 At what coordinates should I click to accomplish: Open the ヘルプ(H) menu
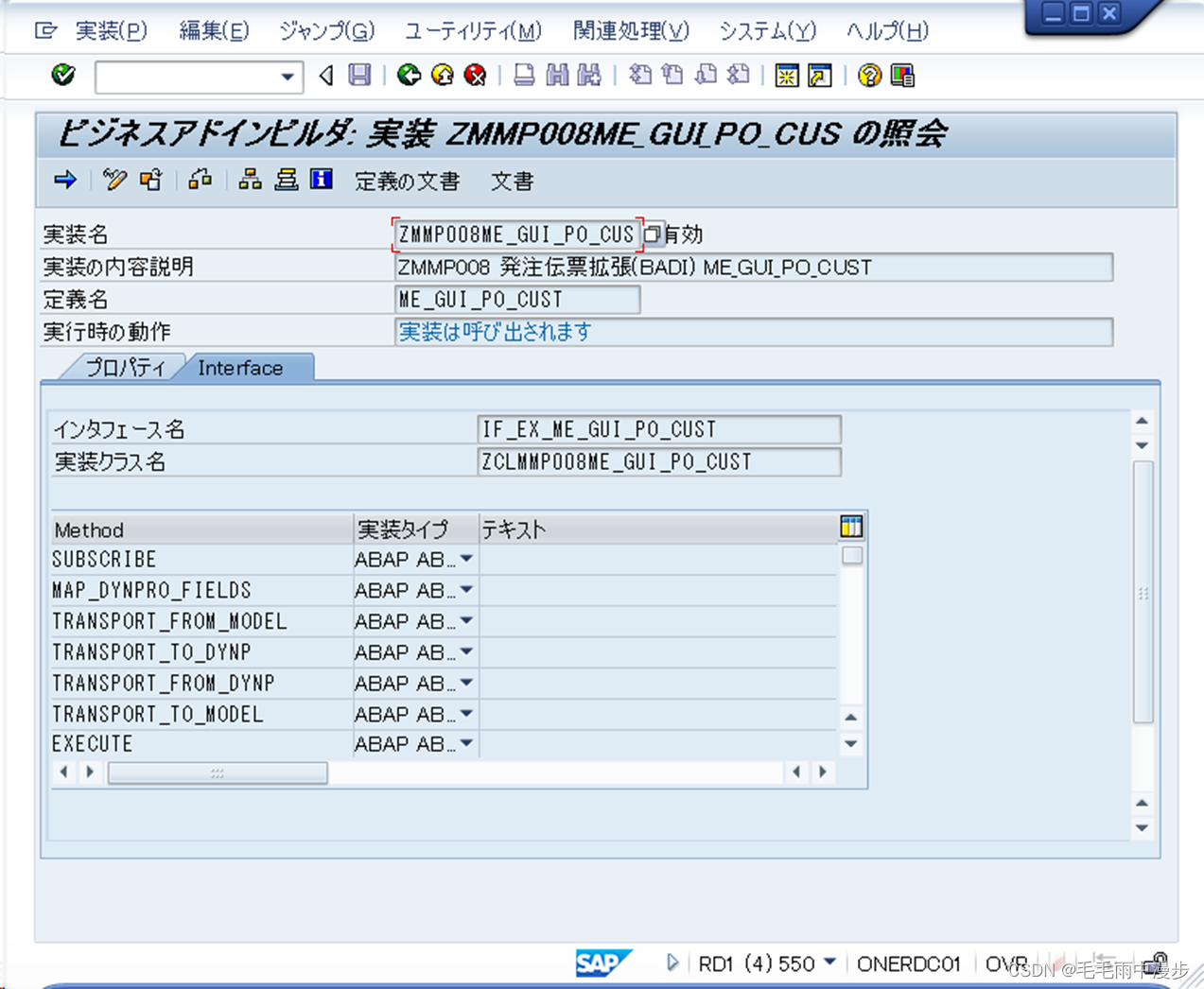click(x=887, y=31)
